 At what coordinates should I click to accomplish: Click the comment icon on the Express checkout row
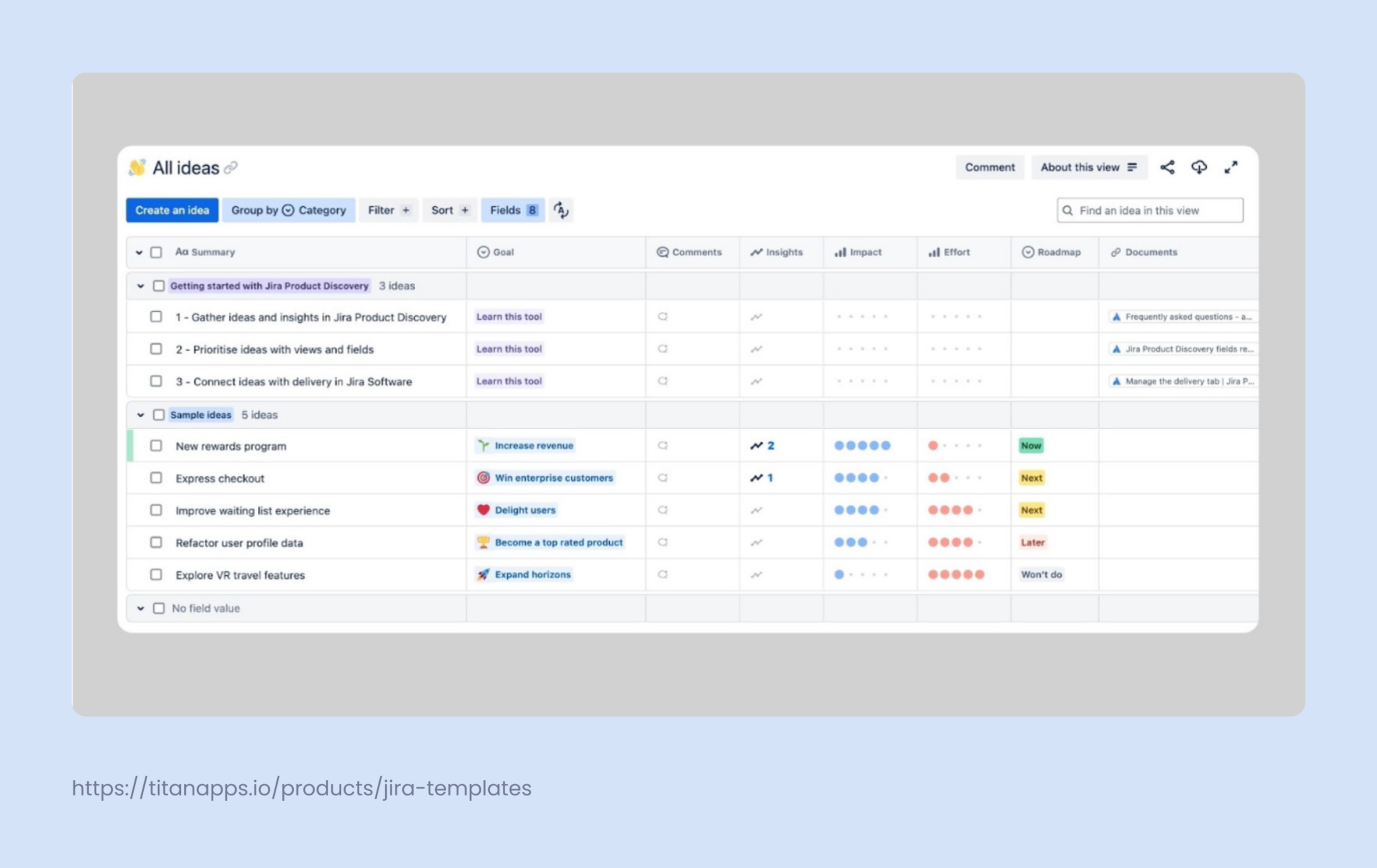pos(662,478)
